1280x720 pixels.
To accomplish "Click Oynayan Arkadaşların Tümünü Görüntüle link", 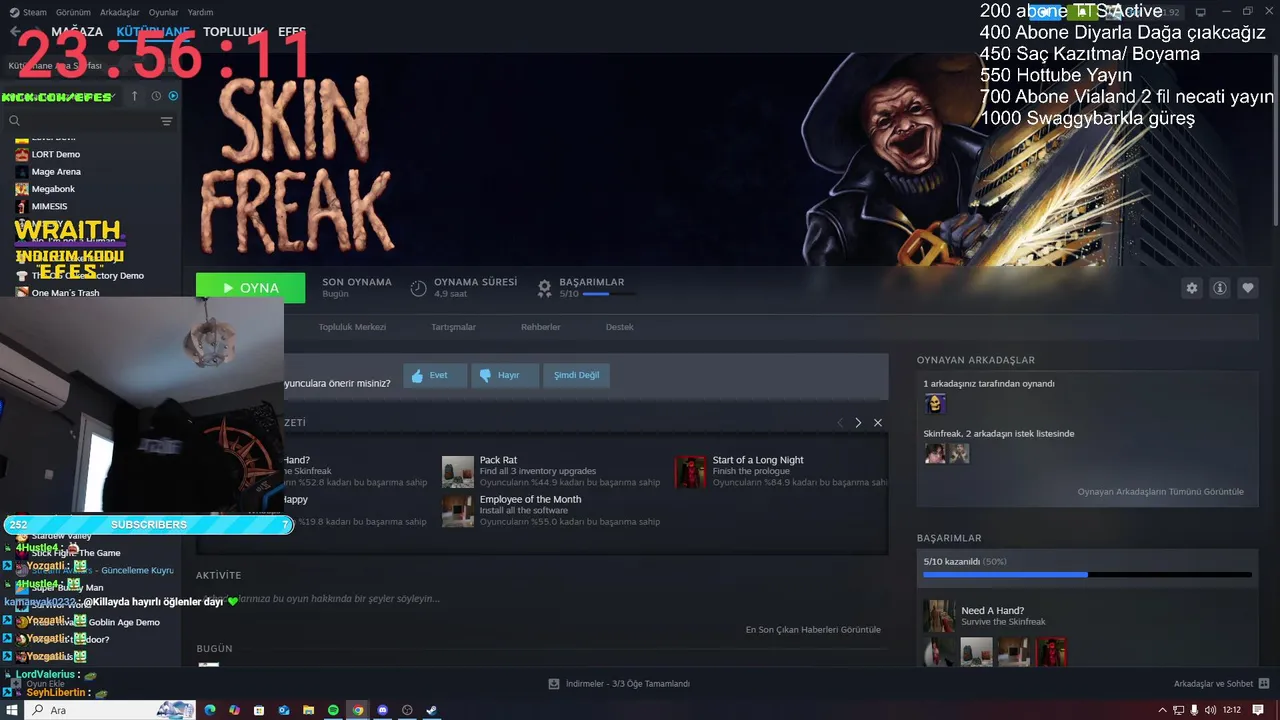I will point(1160,492).
